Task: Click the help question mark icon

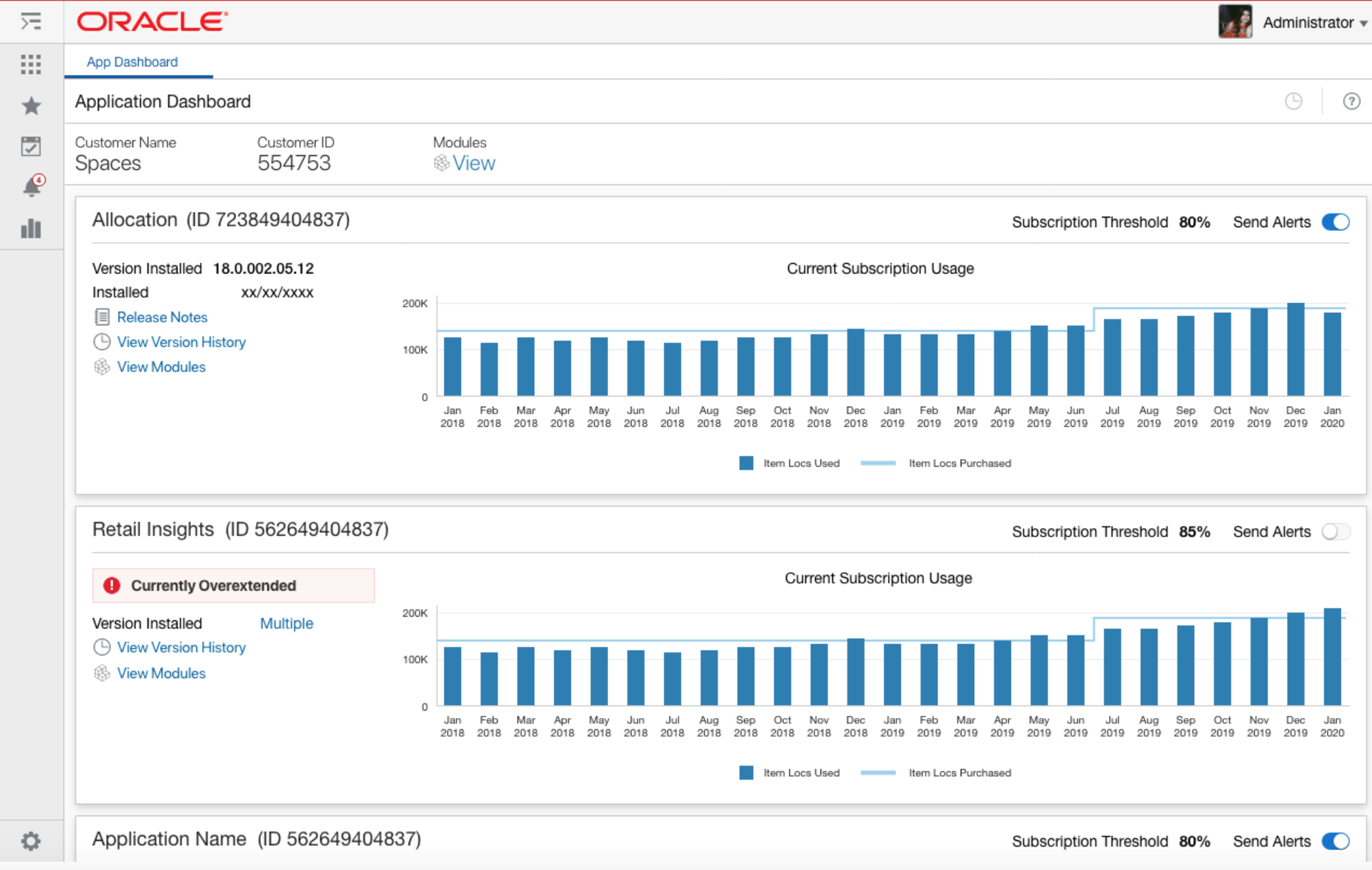Action: click(x=1351, y=101)
